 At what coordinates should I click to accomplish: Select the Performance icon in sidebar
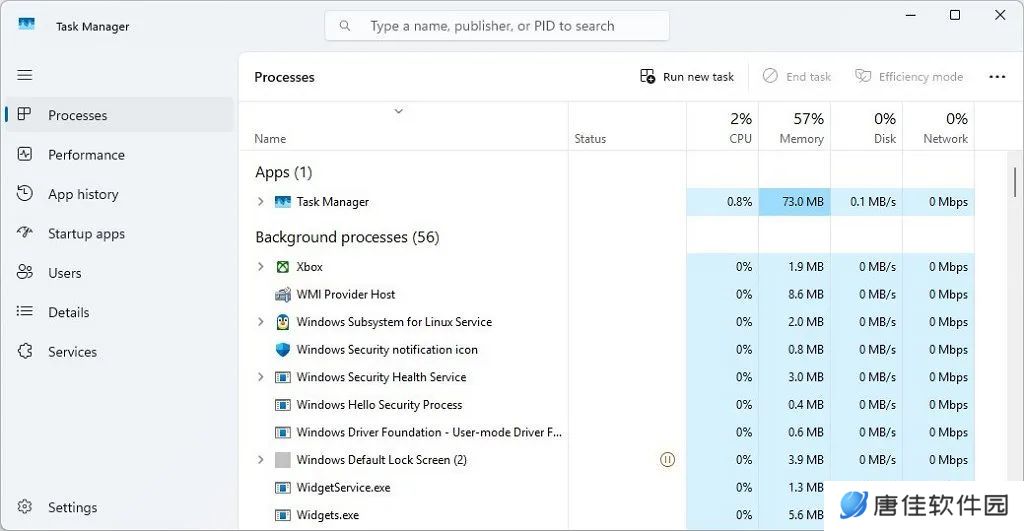pos(25,154)
